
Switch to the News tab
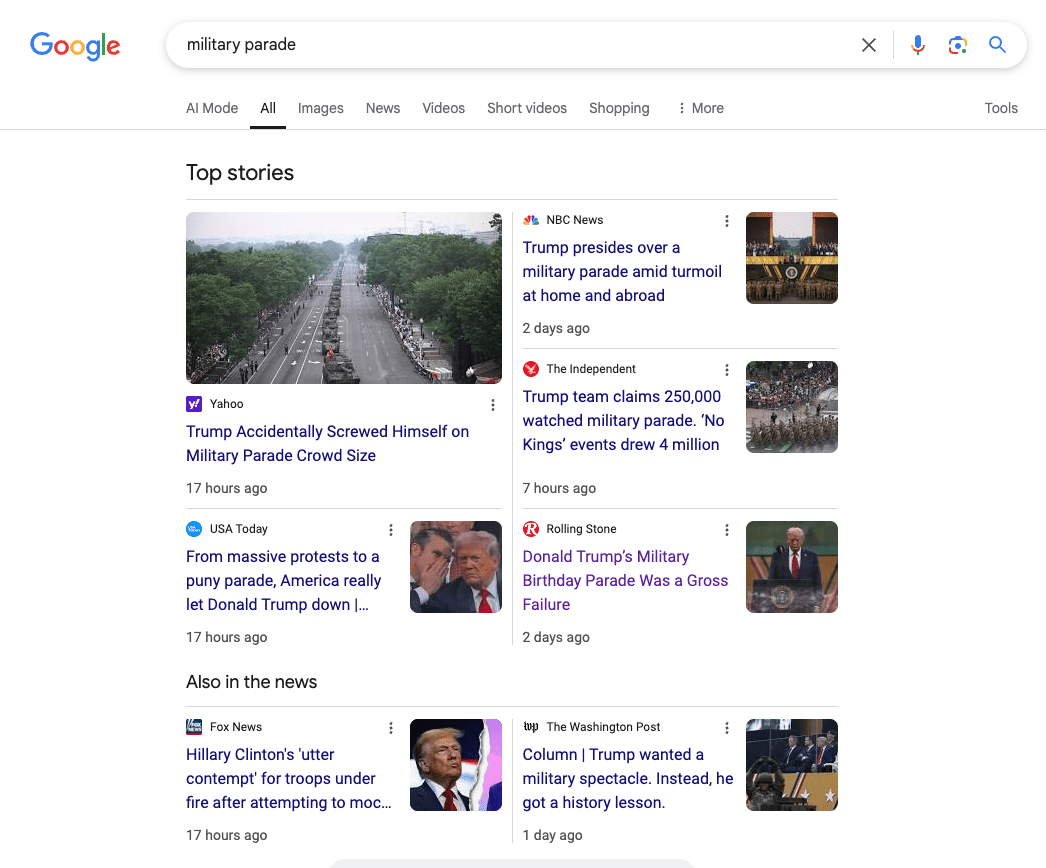pyautogui.click(x=382, y=108)
